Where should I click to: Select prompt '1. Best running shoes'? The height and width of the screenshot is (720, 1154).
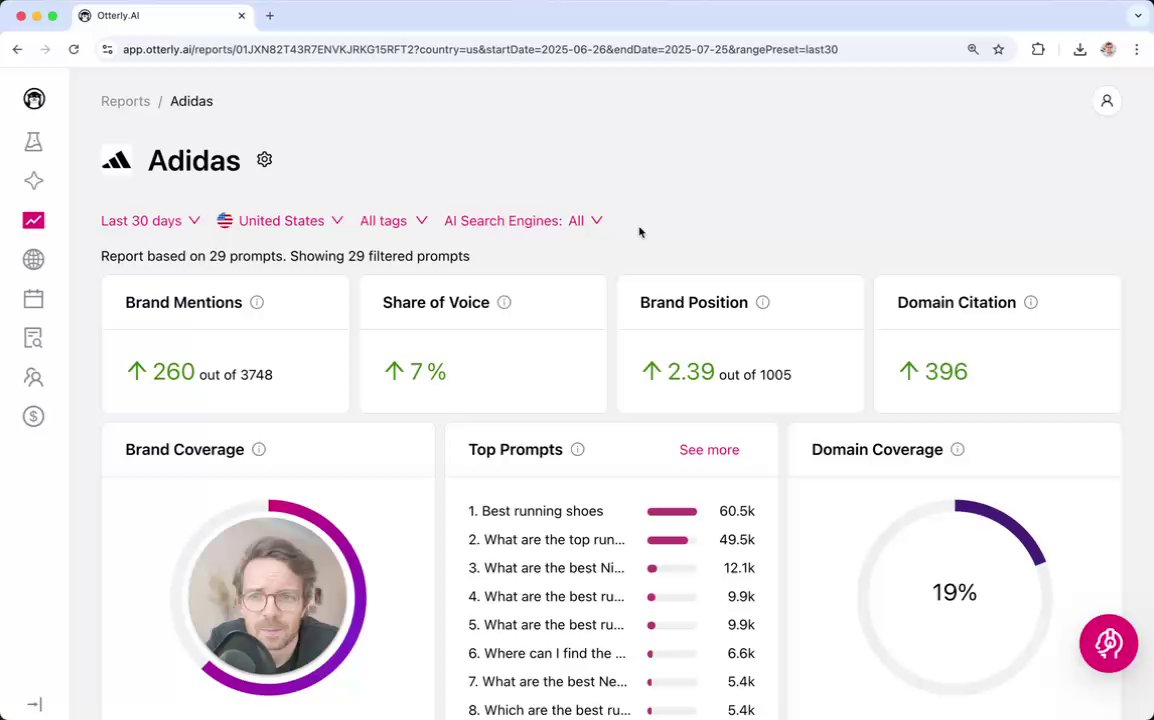point(536,511)
